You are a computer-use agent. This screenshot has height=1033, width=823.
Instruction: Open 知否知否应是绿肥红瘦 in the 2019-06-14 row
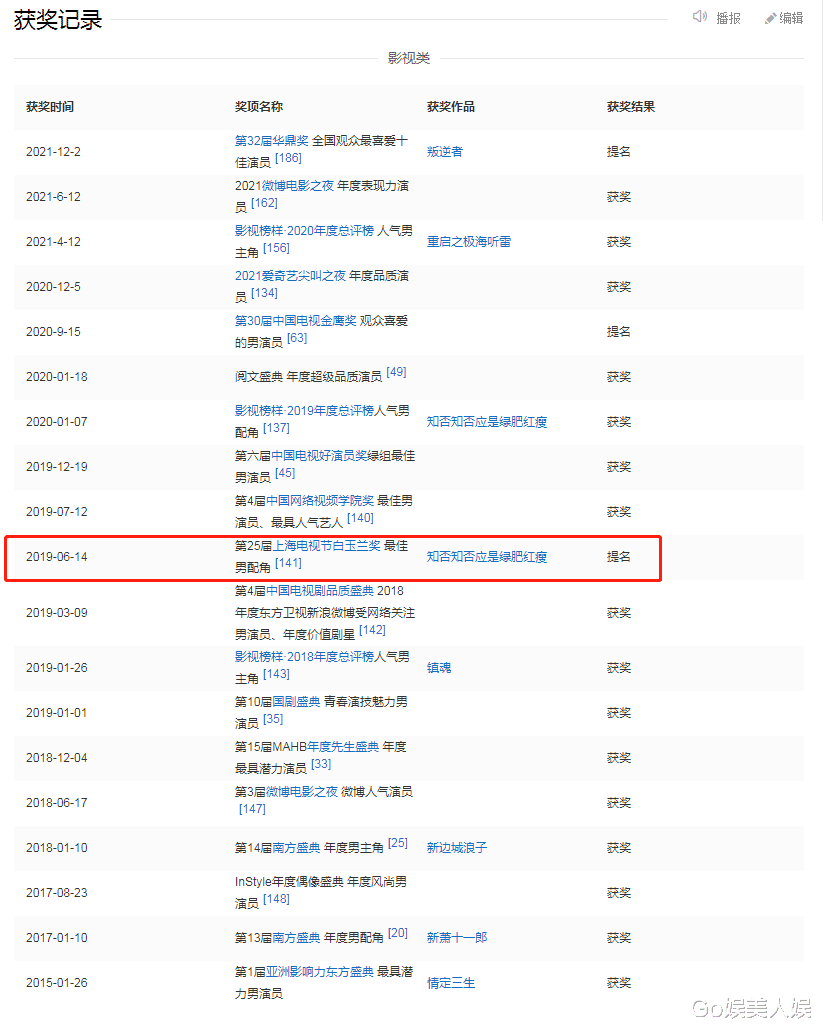pyautogui.click(x=486, y=557)
